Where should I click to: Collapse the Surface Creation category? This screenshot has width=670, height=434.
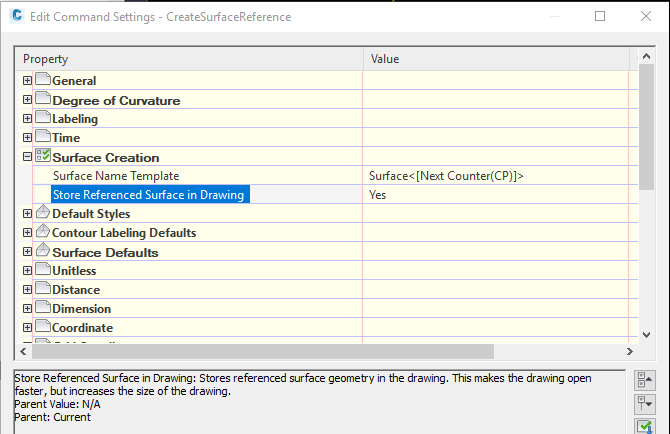[x=27, y=157]
